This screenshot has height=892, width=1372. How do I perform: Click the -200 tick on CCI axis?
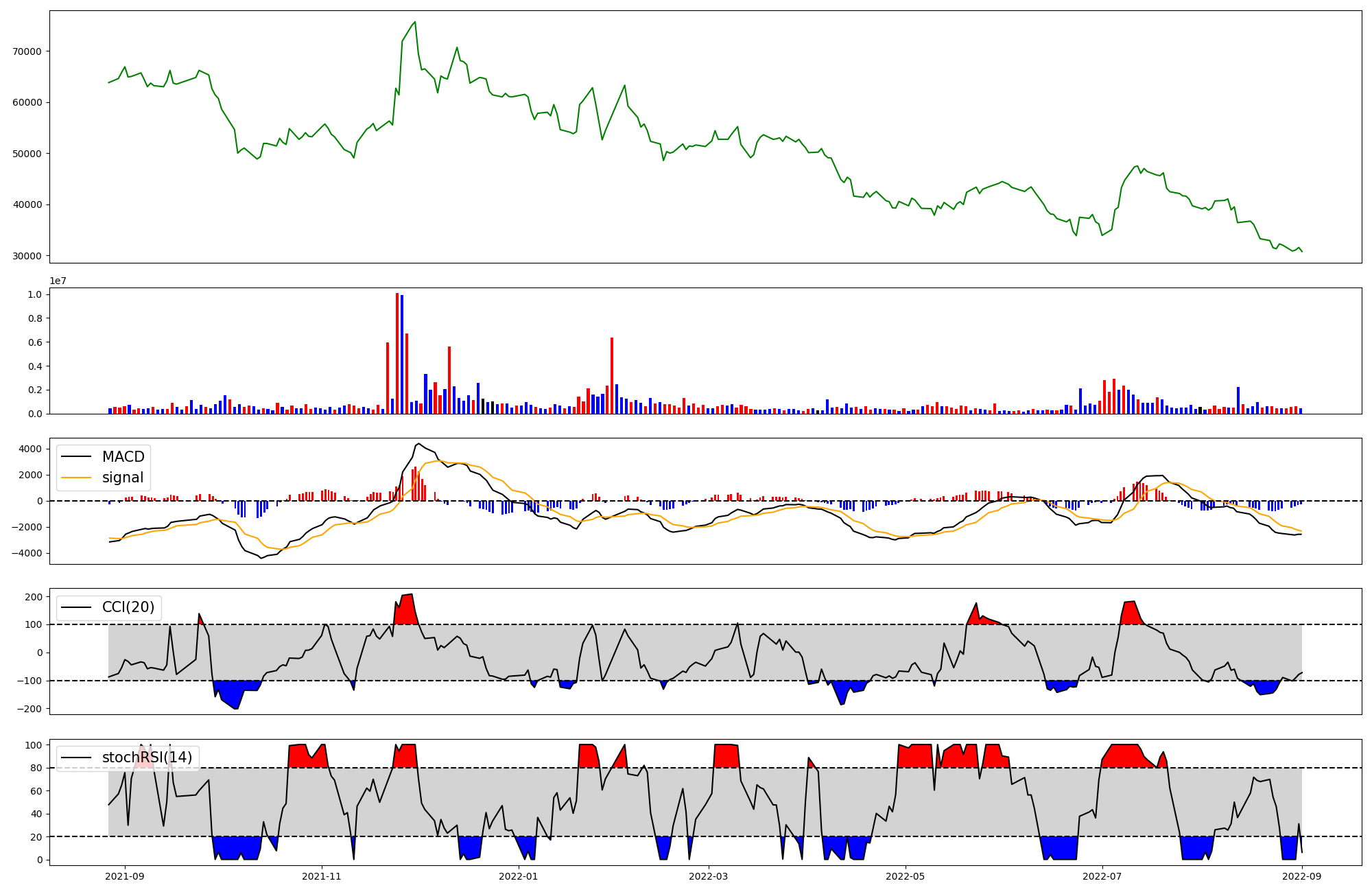tap(29, 709)
